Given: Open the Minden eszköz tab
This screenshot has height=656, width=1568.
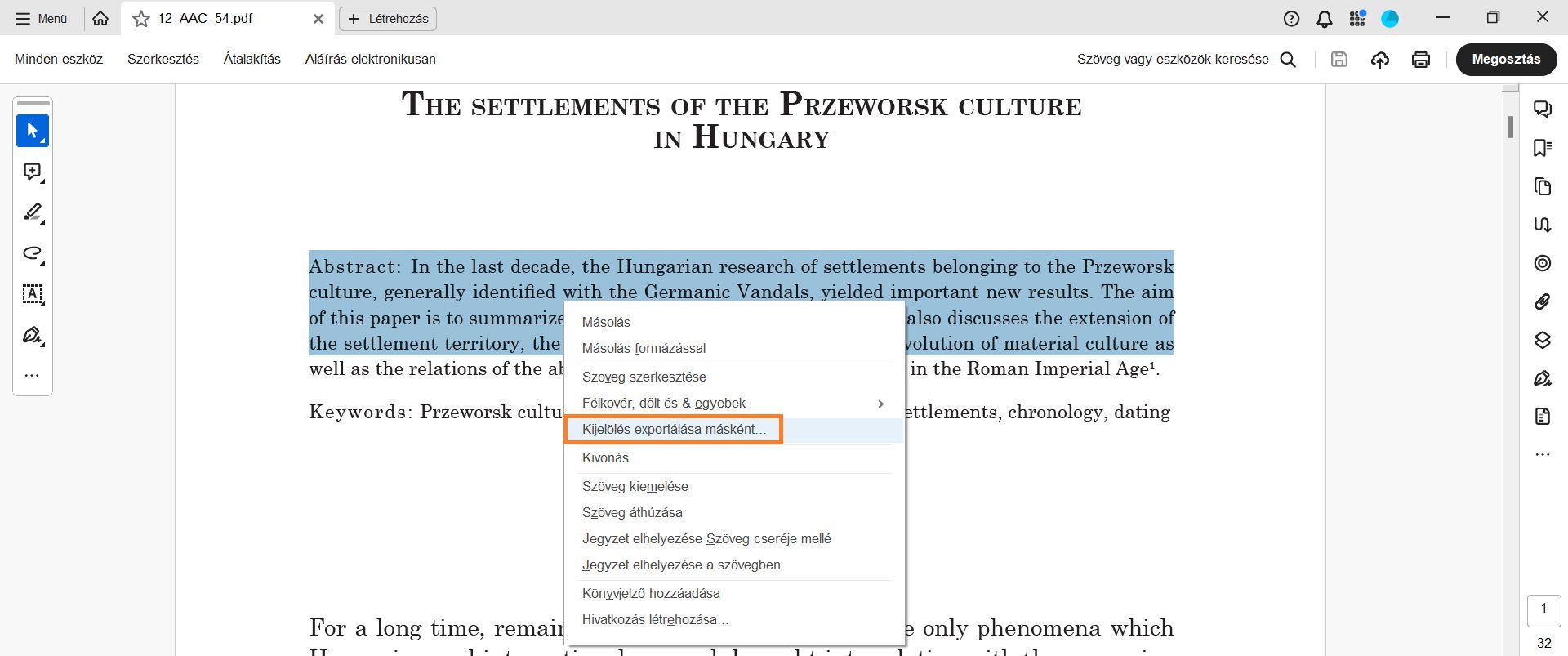Looking at the screenshot, I should coord(59,59).
